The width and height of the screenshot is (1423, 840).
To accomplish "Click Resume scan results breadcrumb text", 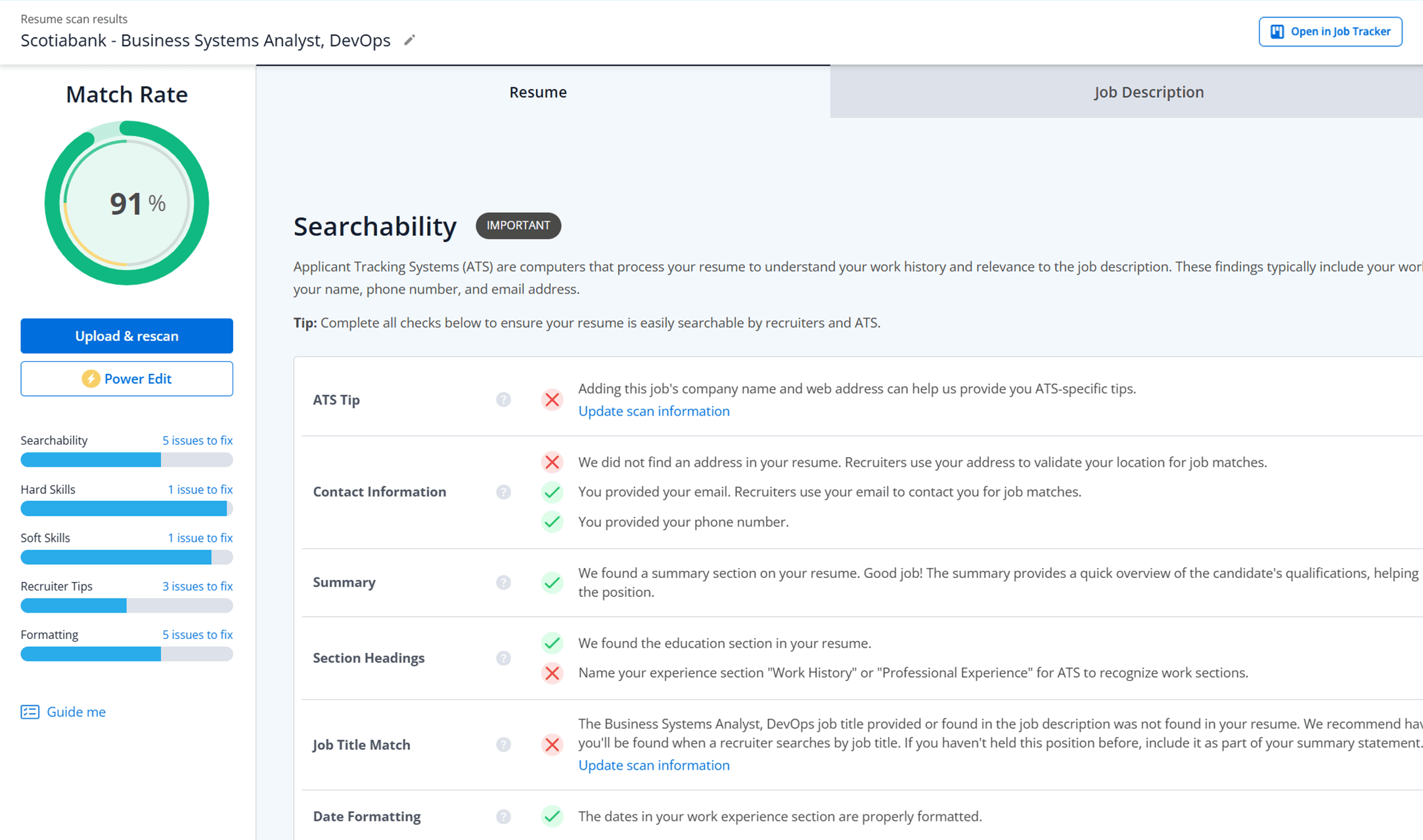I will (x=74, y=19).
